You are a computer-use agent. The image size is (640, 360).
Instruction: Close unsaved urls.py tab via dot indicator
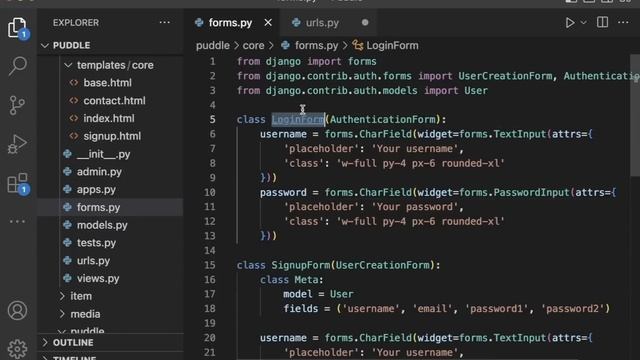(x=365, y=23)
